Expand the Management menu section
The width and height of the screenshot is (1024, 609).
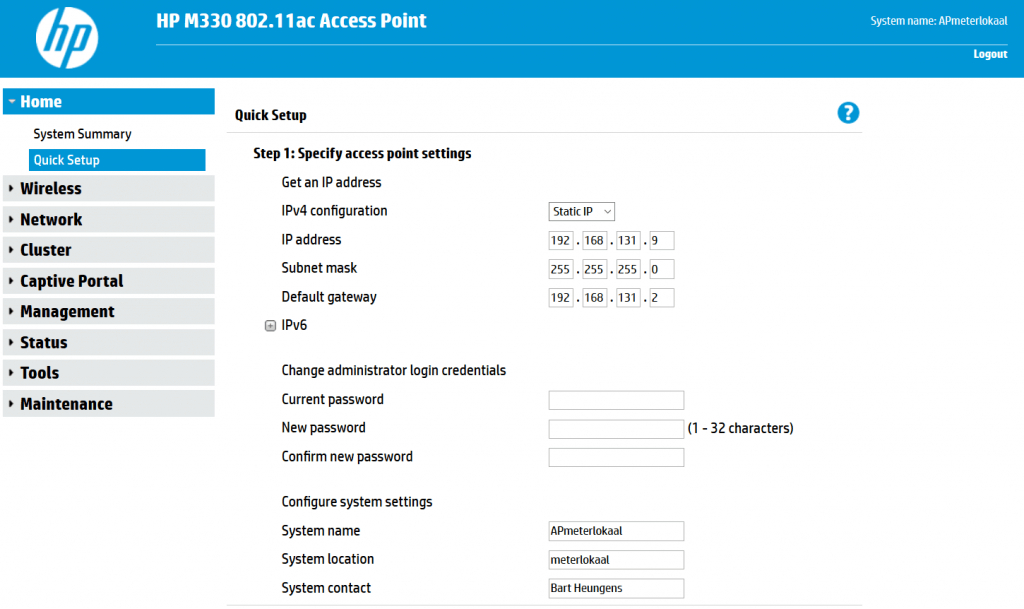(108, 311)
